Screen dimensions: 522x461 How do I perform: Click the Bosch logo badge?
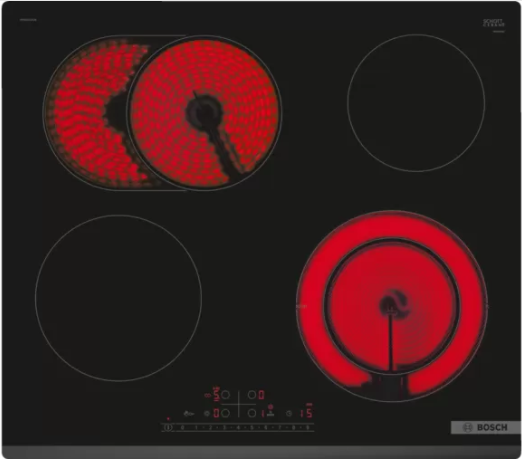click(x=485, y=427)
